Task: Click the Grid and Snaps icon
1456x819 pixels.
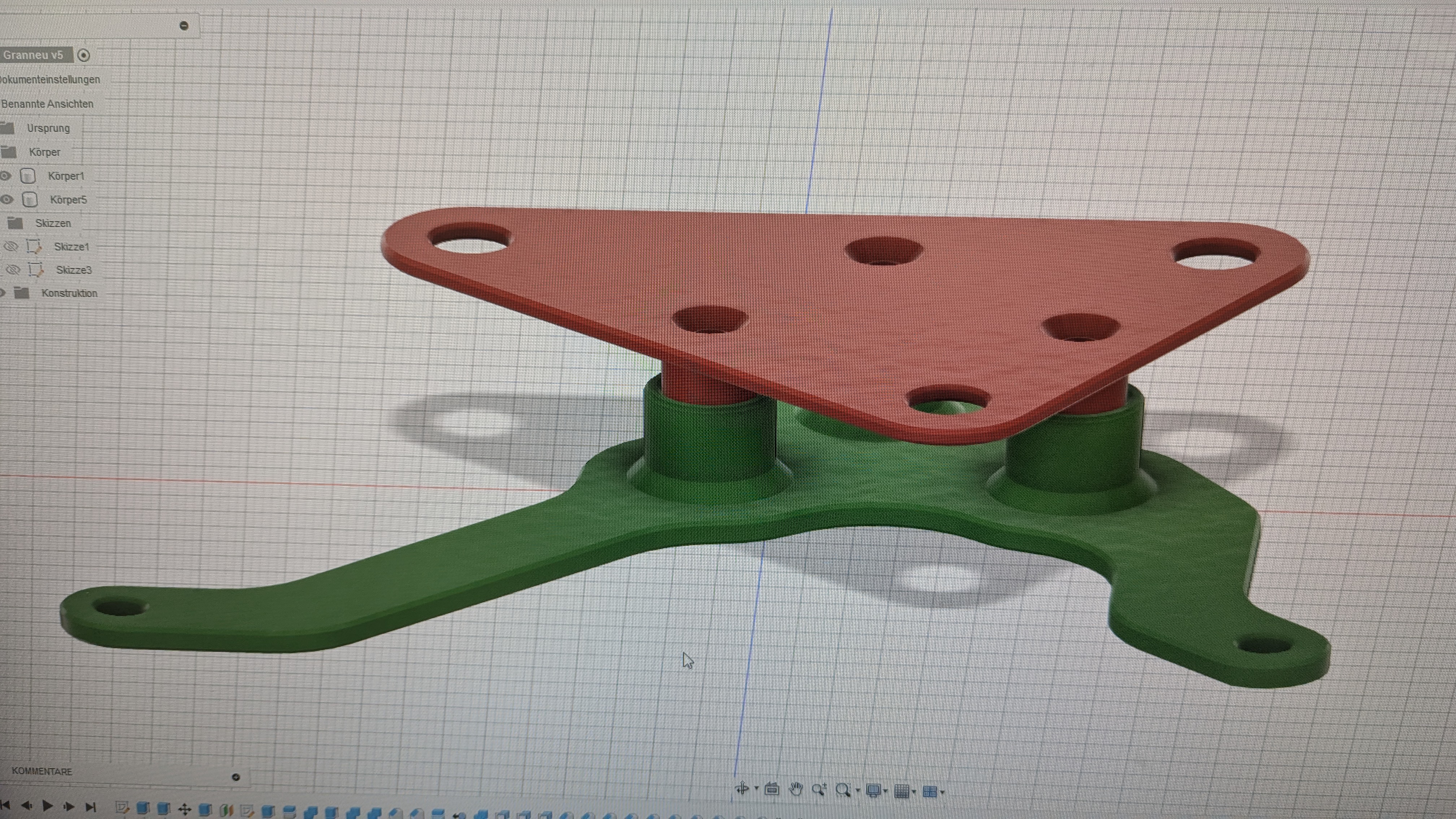Action: tap(902, 791)
